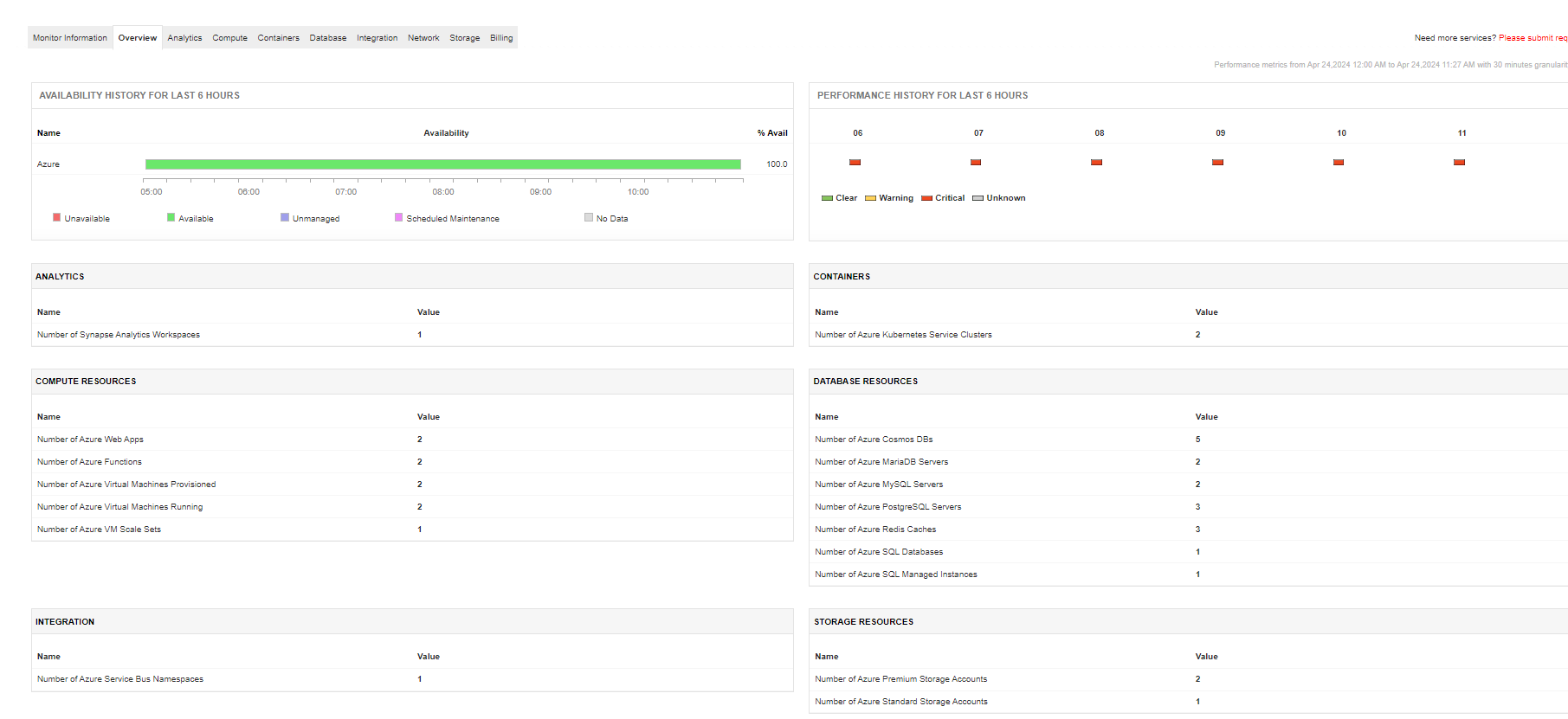
Task: Select the Database tab
Action: pyautogui.click(x=328, y=38)
